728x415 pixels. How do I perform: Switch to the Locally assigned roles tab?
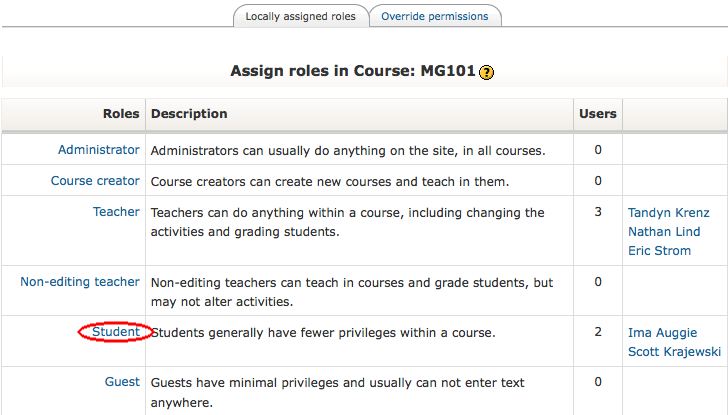[300, 16]
